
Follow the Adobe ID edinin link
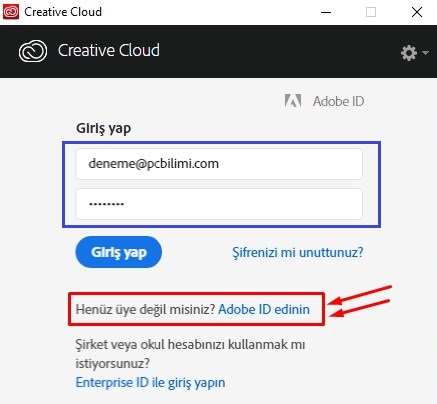264,309
